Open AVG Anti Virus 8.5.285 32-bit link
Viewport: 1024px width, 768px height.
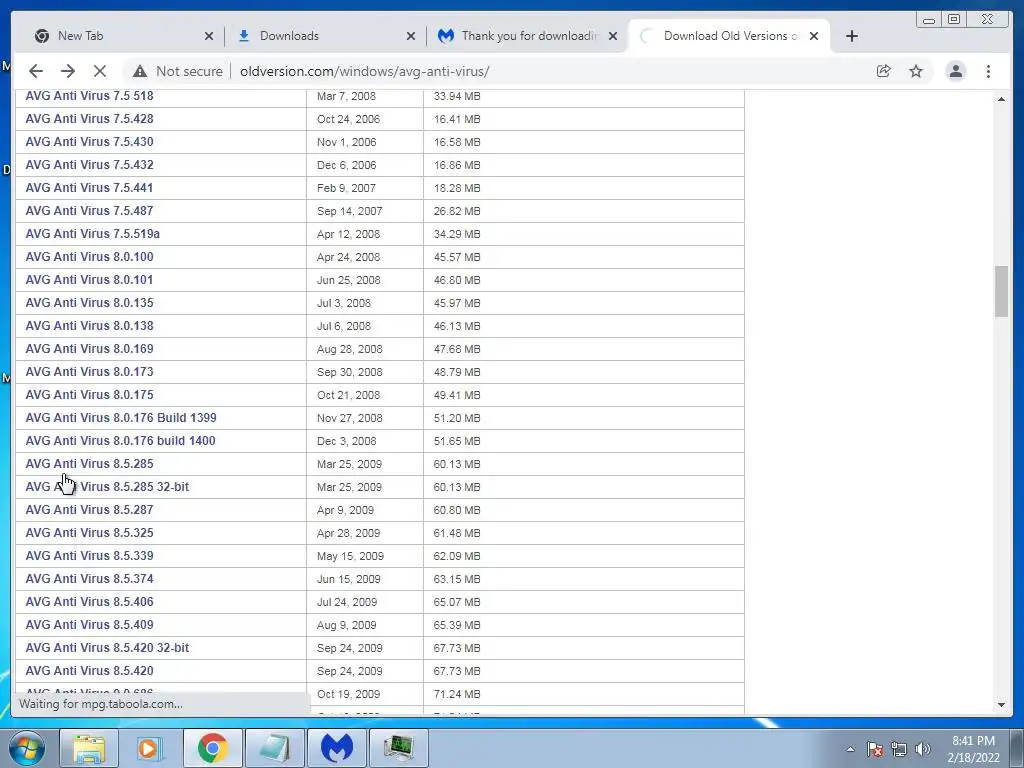107,487
